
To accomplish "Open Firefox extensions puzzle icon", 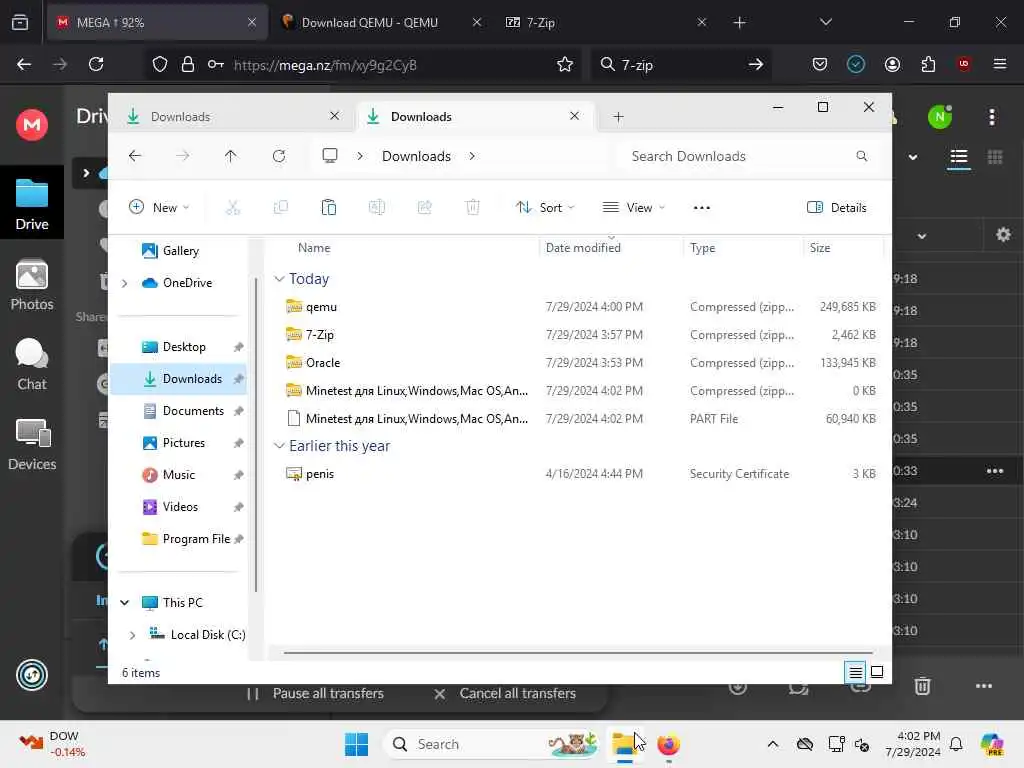I will click(x=928, y=64).
